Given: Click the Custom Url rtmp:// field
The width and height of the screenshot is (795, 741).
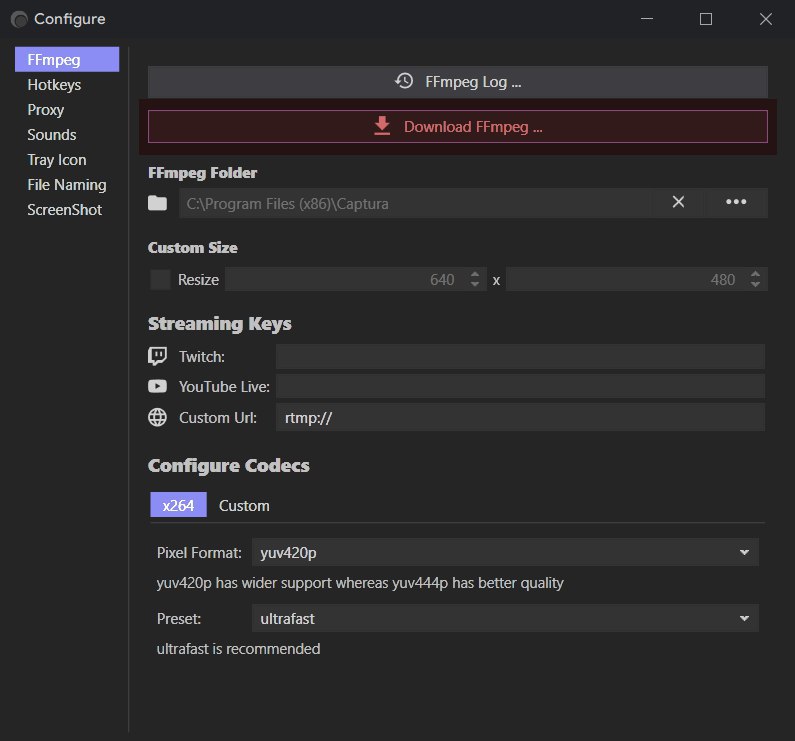Looking at the screenshot, I should tap(520, 417).
